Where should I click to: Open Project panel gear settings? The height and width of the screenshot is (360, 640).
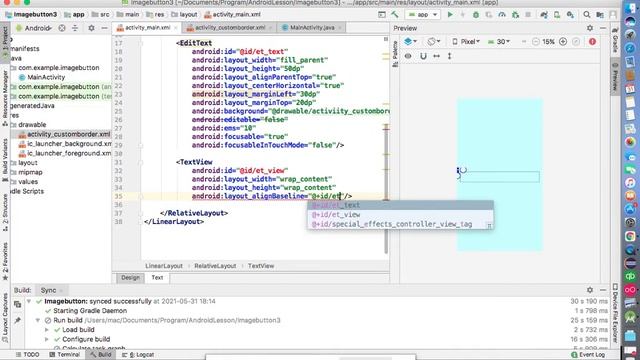[91, 28]
